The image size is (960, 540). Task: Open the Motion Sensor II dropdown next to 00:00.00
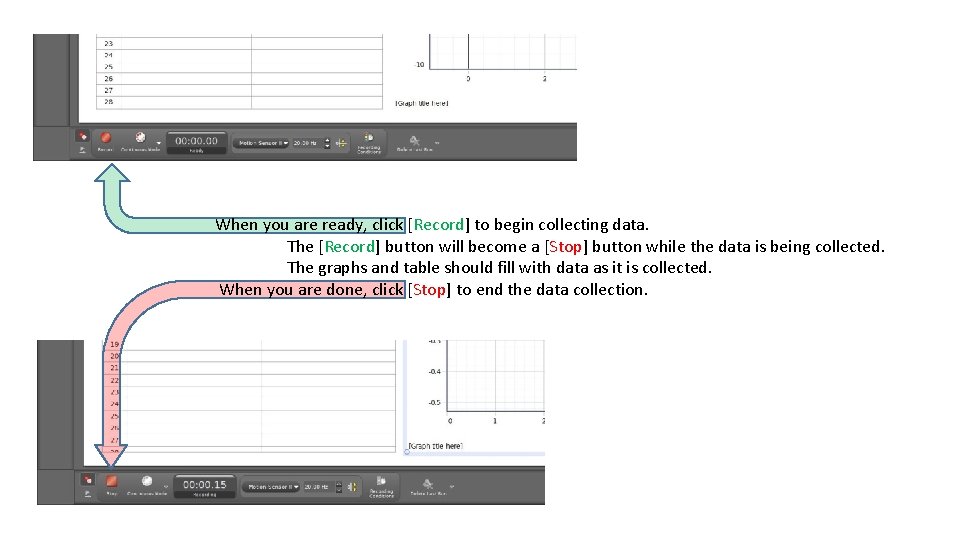click(x=262, y=143)
